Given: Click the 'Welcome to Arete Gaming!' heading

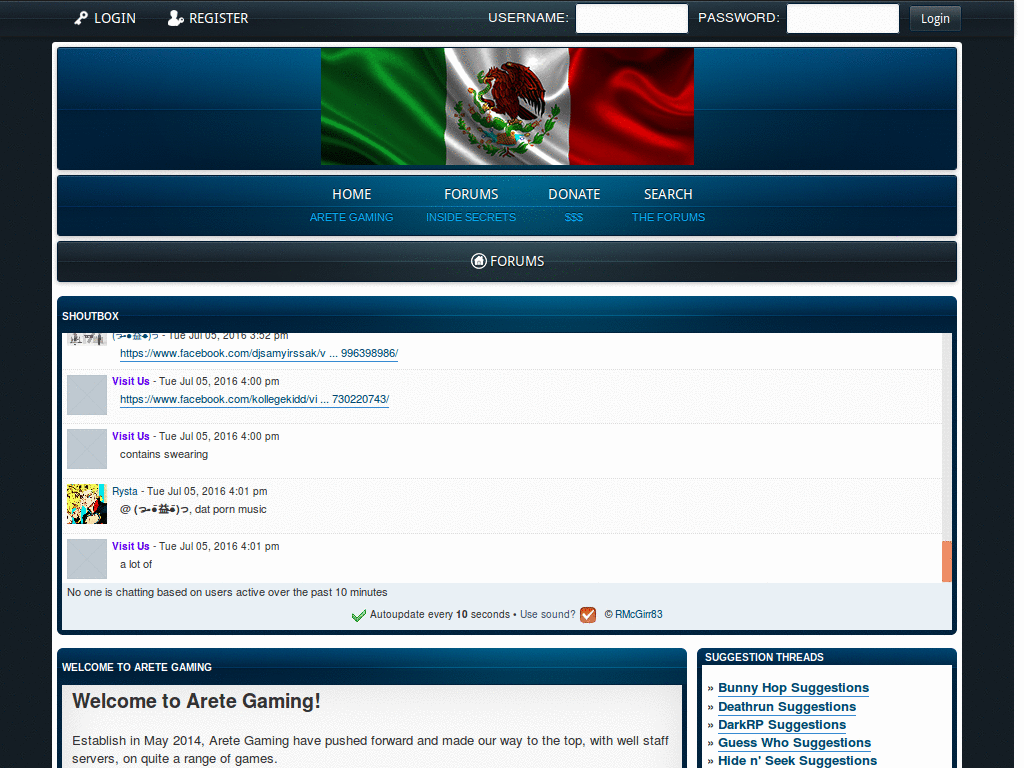Looking at the screenshot, I should point(196,701).
